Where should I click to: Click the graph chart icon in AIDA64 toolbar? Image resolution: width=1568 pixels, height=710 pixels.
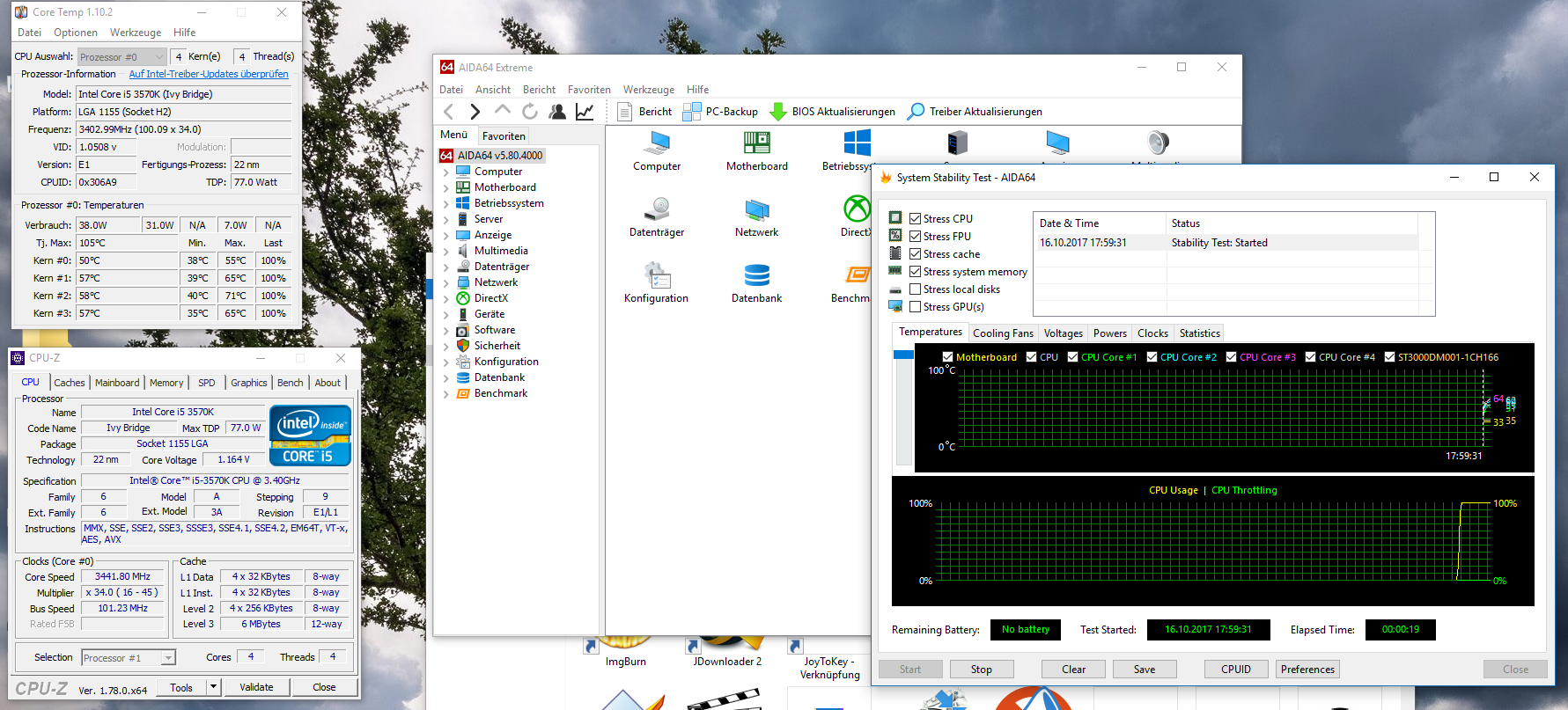coord(585,112)
